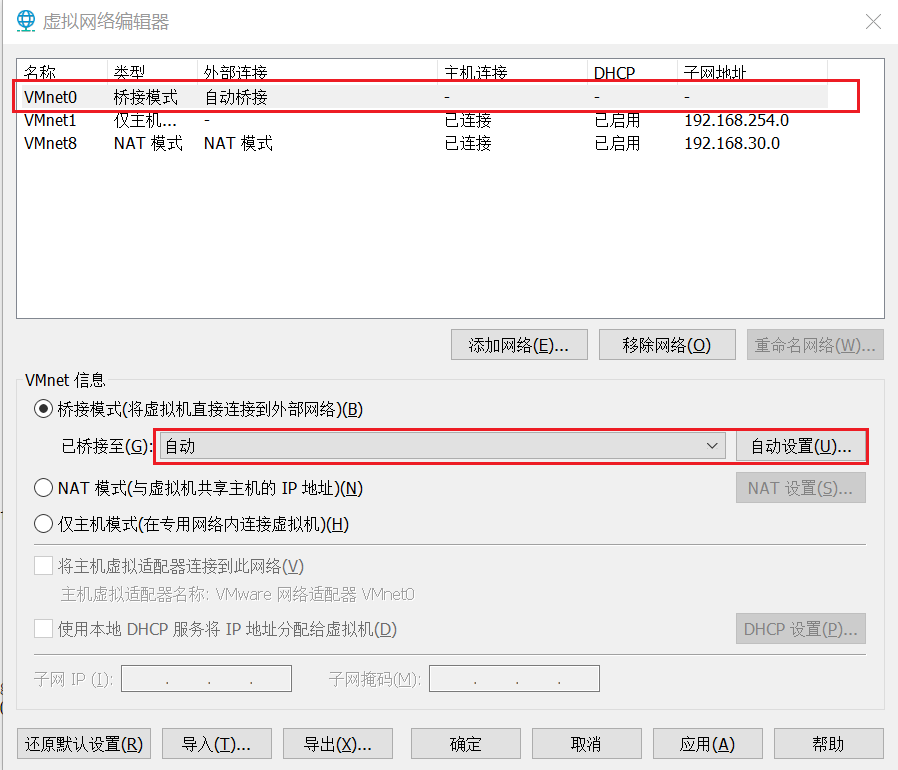The width and height of the screenshot is (898, 770).
Task: Click the 子网掩码 input field
Action: (x=514, y=678)
